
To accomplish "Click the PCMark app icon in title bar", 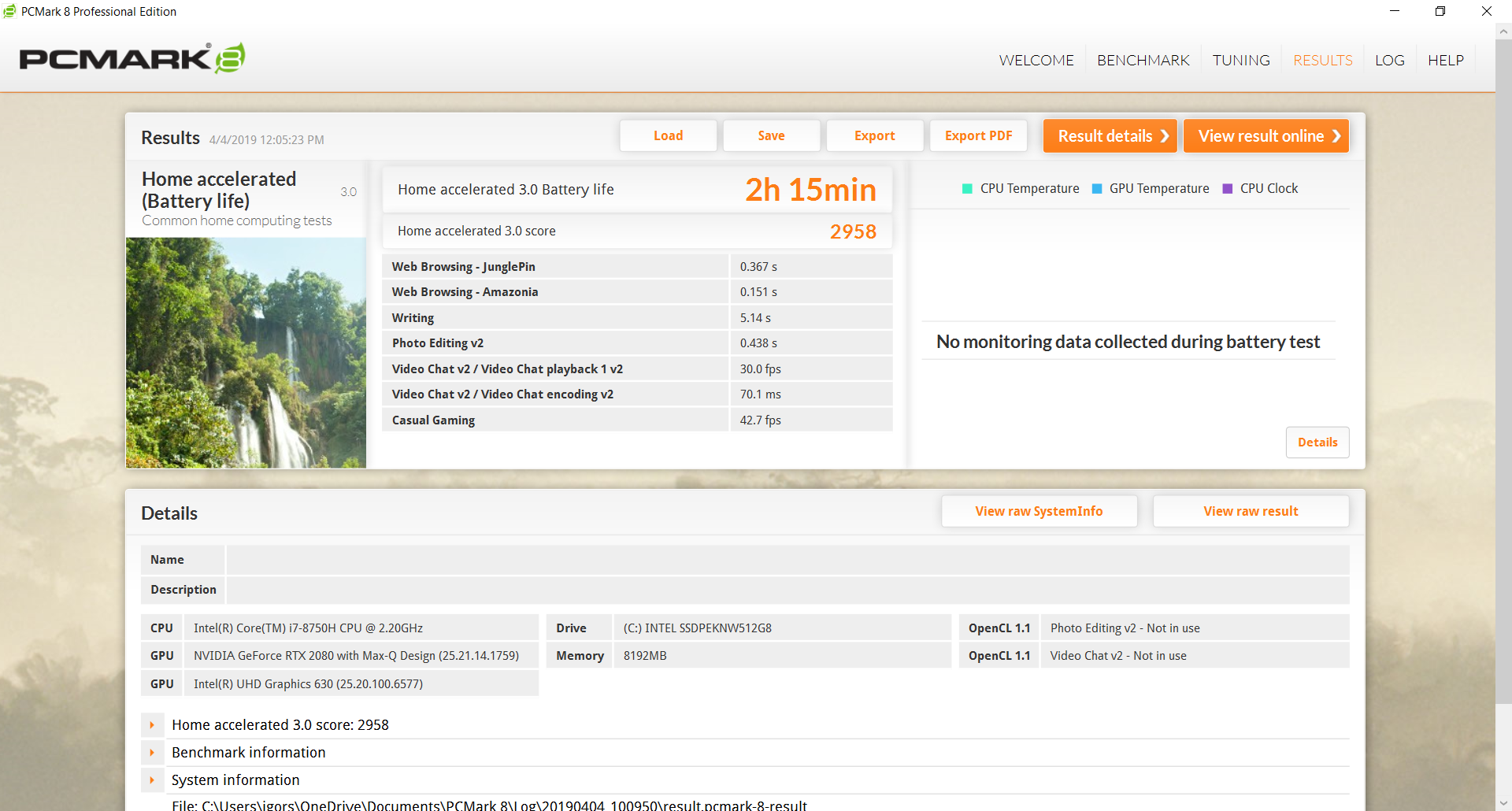I will (9, 11).
